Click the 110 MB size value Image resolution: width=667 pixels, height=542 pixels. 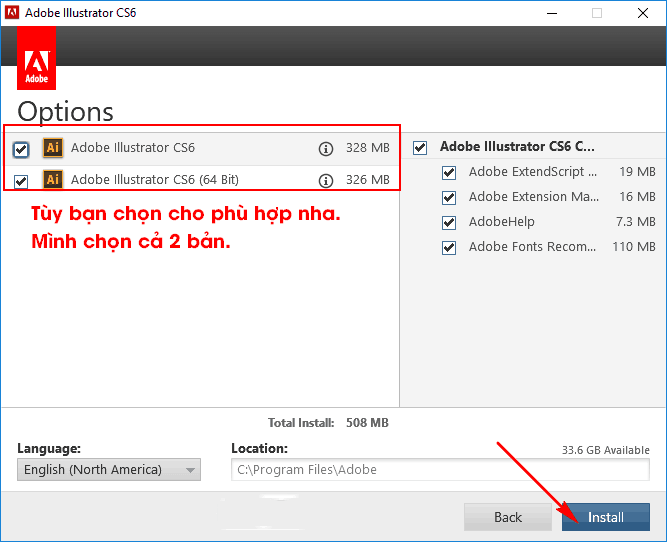(x=634, y=247)
